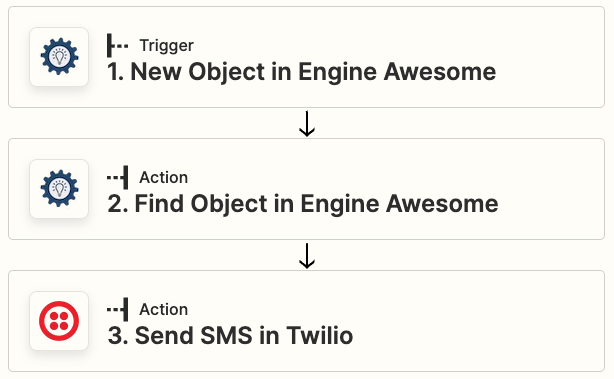The height and width of the screenshot is (379, 614).
Task: Open the Find Object in Engine Awesome step
Action: 303,204
